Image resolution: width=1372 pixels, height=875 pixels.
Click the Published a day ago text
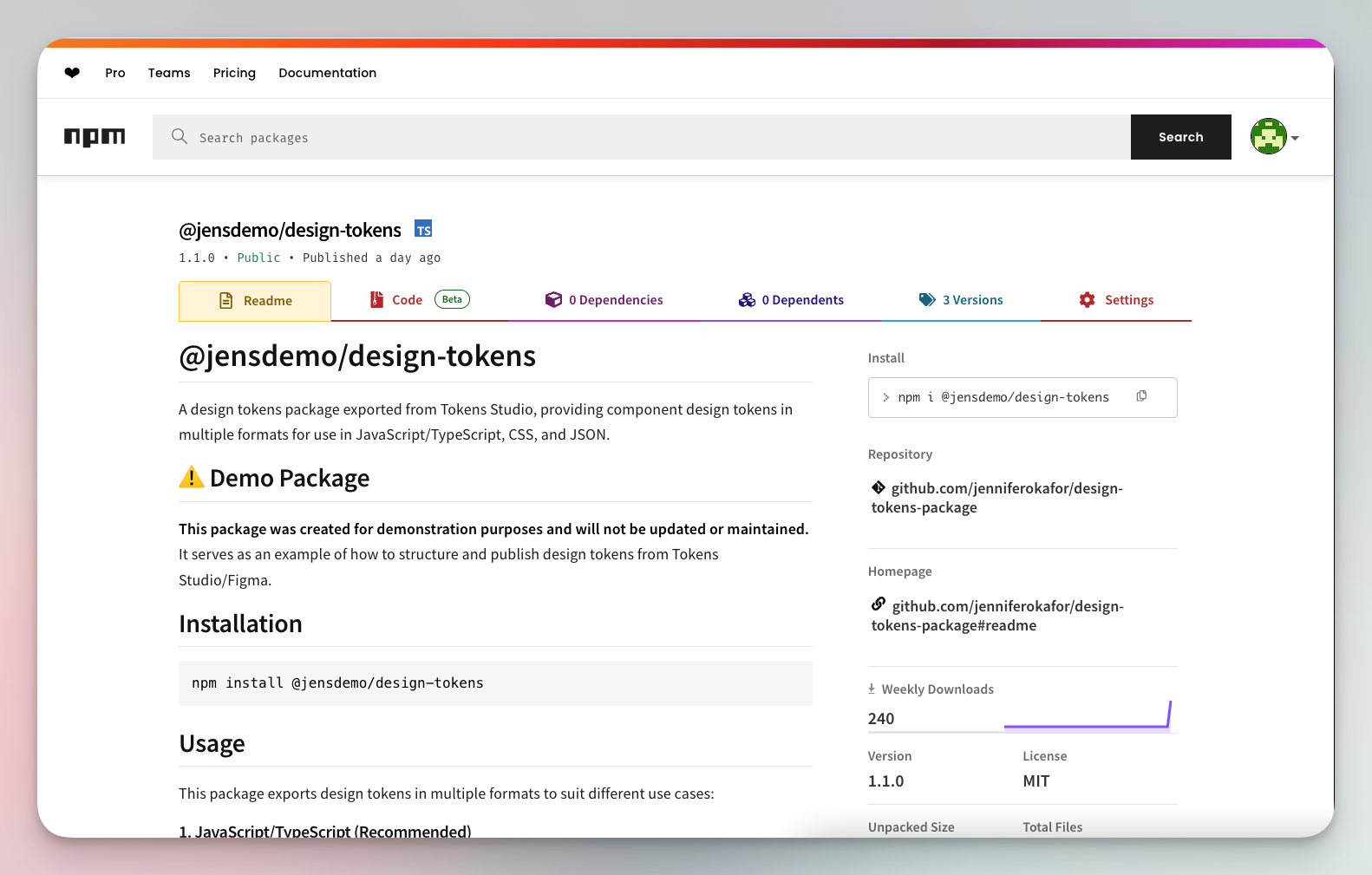point(371,258)
